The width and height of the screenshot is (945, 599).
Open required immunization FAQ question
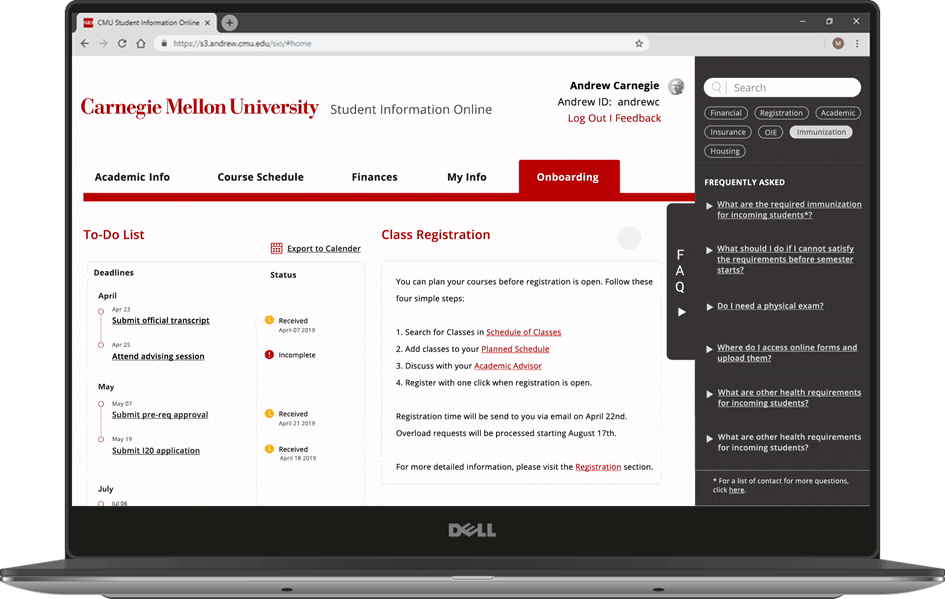tap(789, 210)
